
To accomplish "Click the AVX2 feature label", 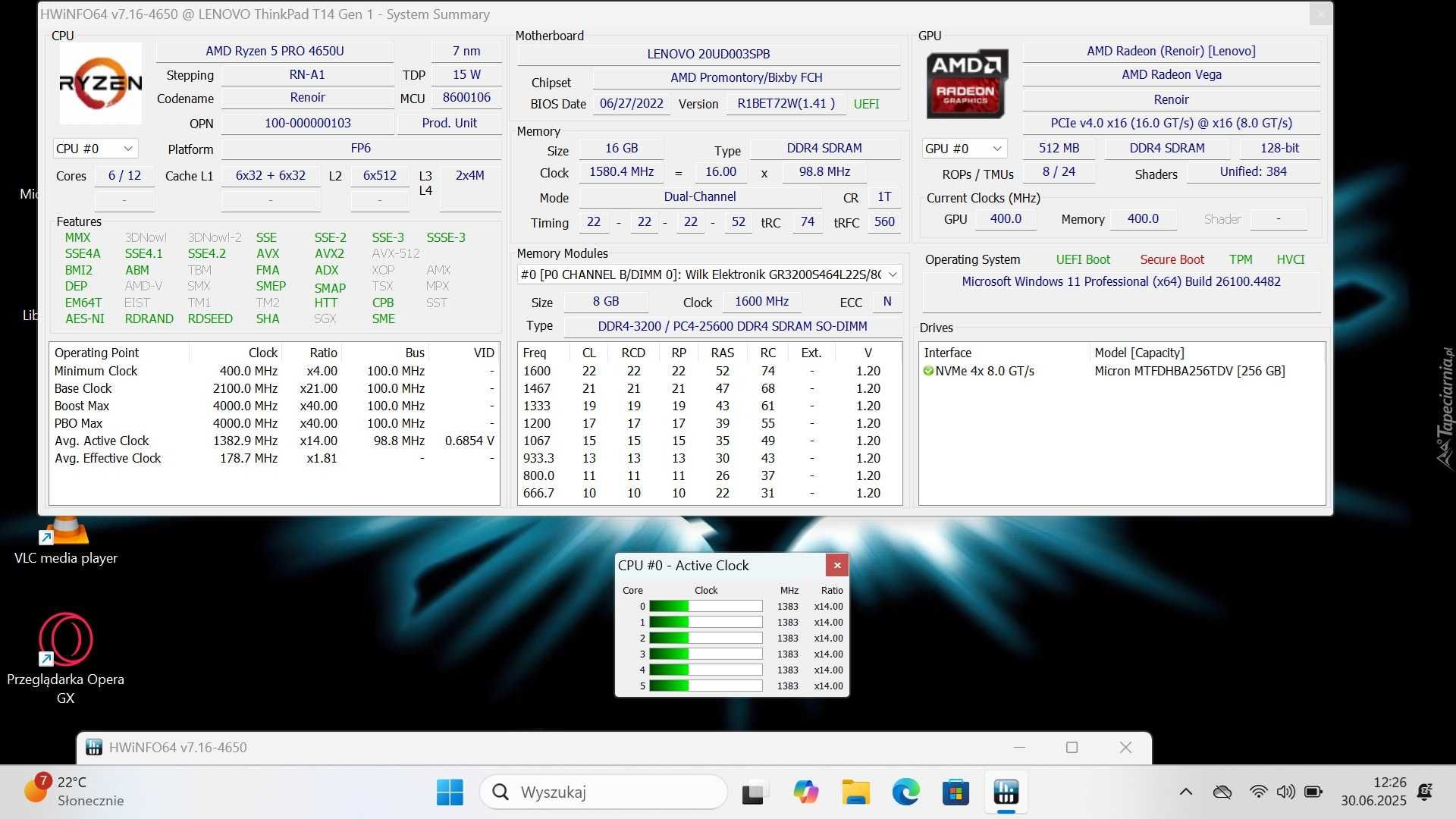I will pos(329,253).
